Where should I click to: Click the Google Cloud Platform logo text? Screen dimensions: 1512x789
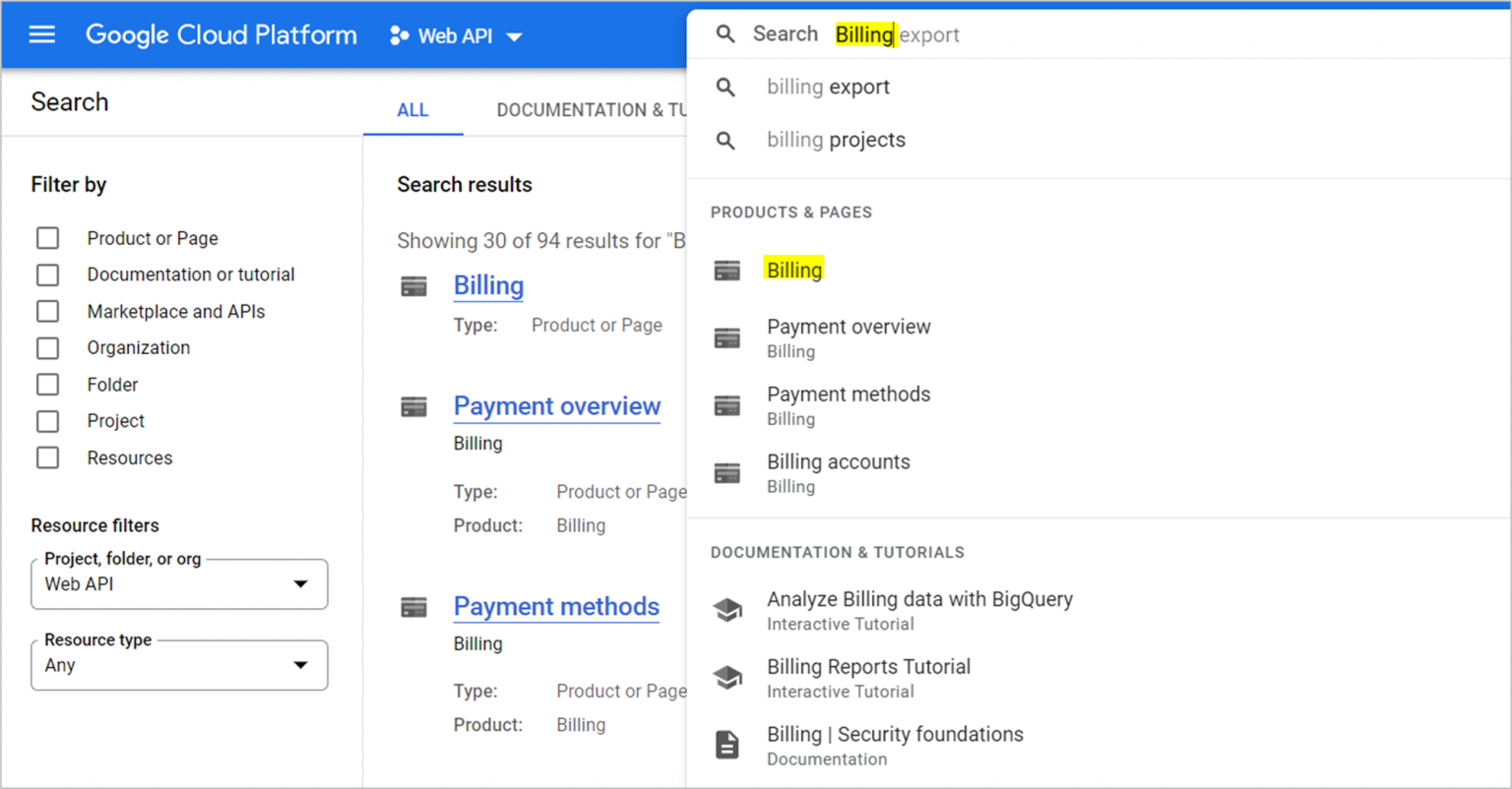221,35
